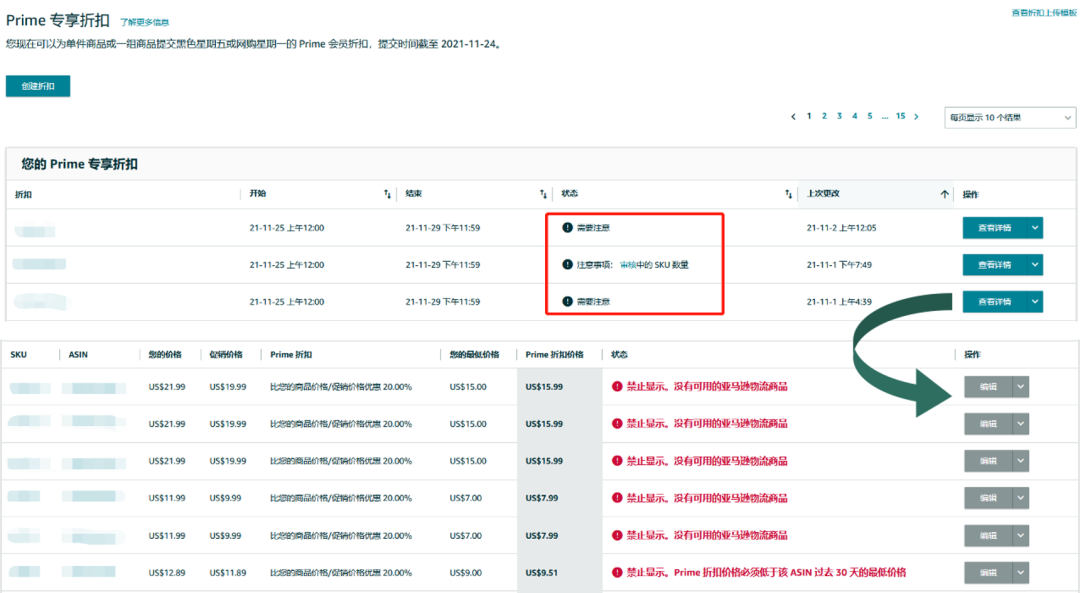
Task: Select page 2 in pagination
Action: click(824, 117)
